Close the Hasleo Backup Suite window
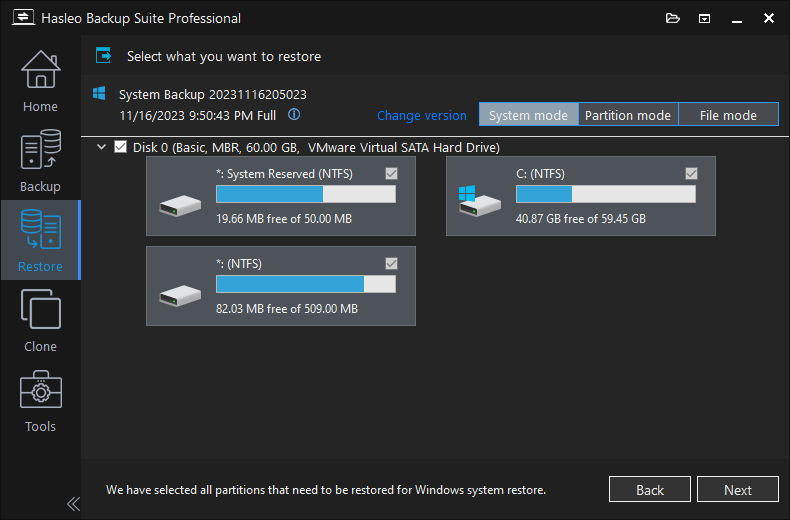The width and height of the screenshot is (790, 520). pos(768,18)
